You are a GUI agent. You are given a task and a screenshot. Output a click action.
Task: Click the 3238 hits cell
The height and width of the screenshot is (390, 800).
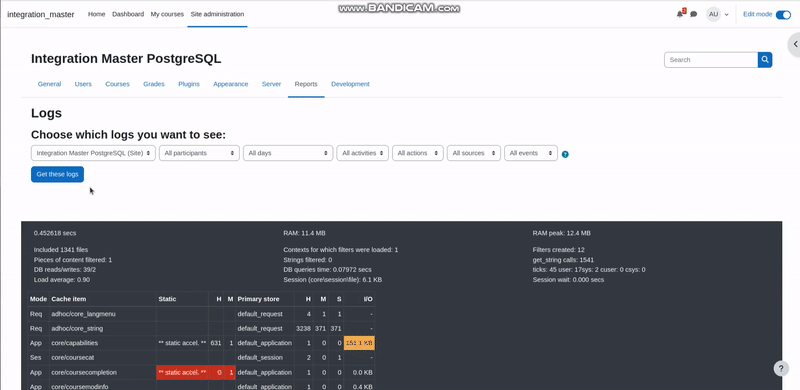point(303,329)
